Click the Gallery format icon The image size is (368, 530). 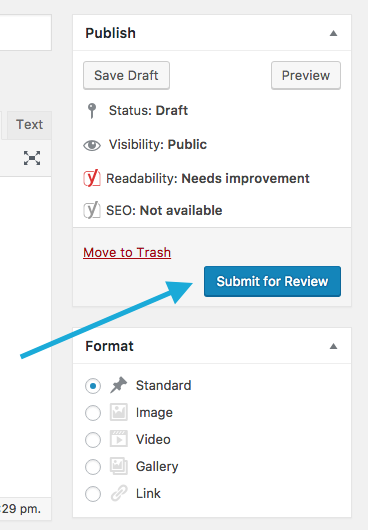tap(119, 466)
